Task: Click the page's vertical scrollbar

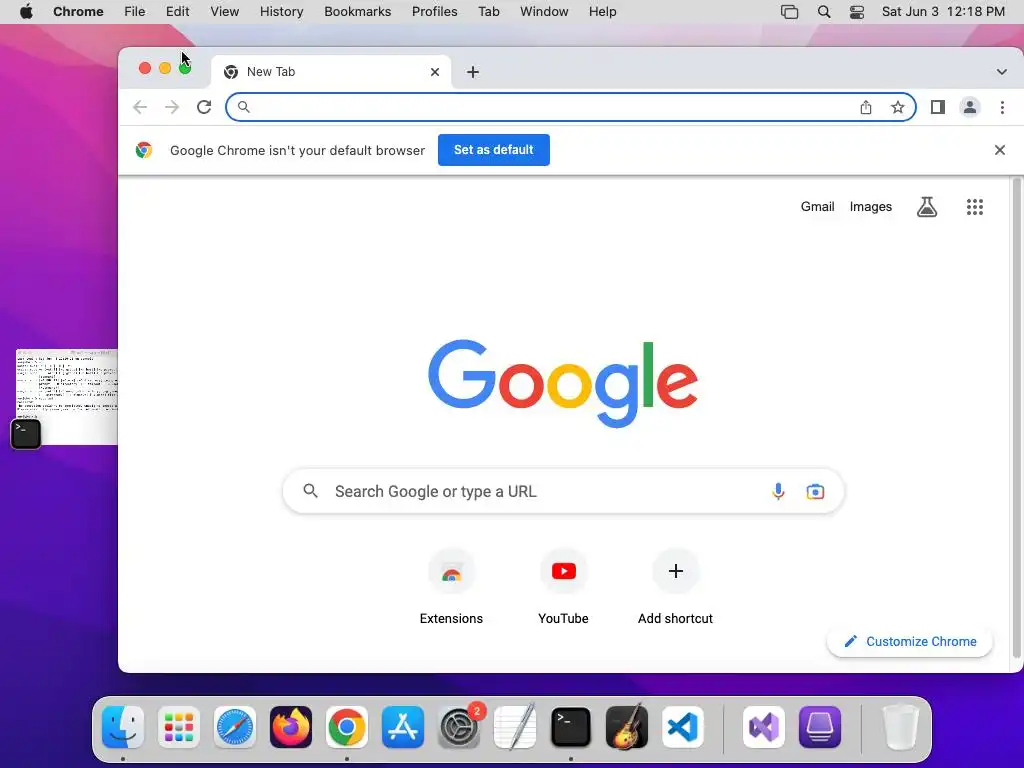Action: tap(1016, 418)
